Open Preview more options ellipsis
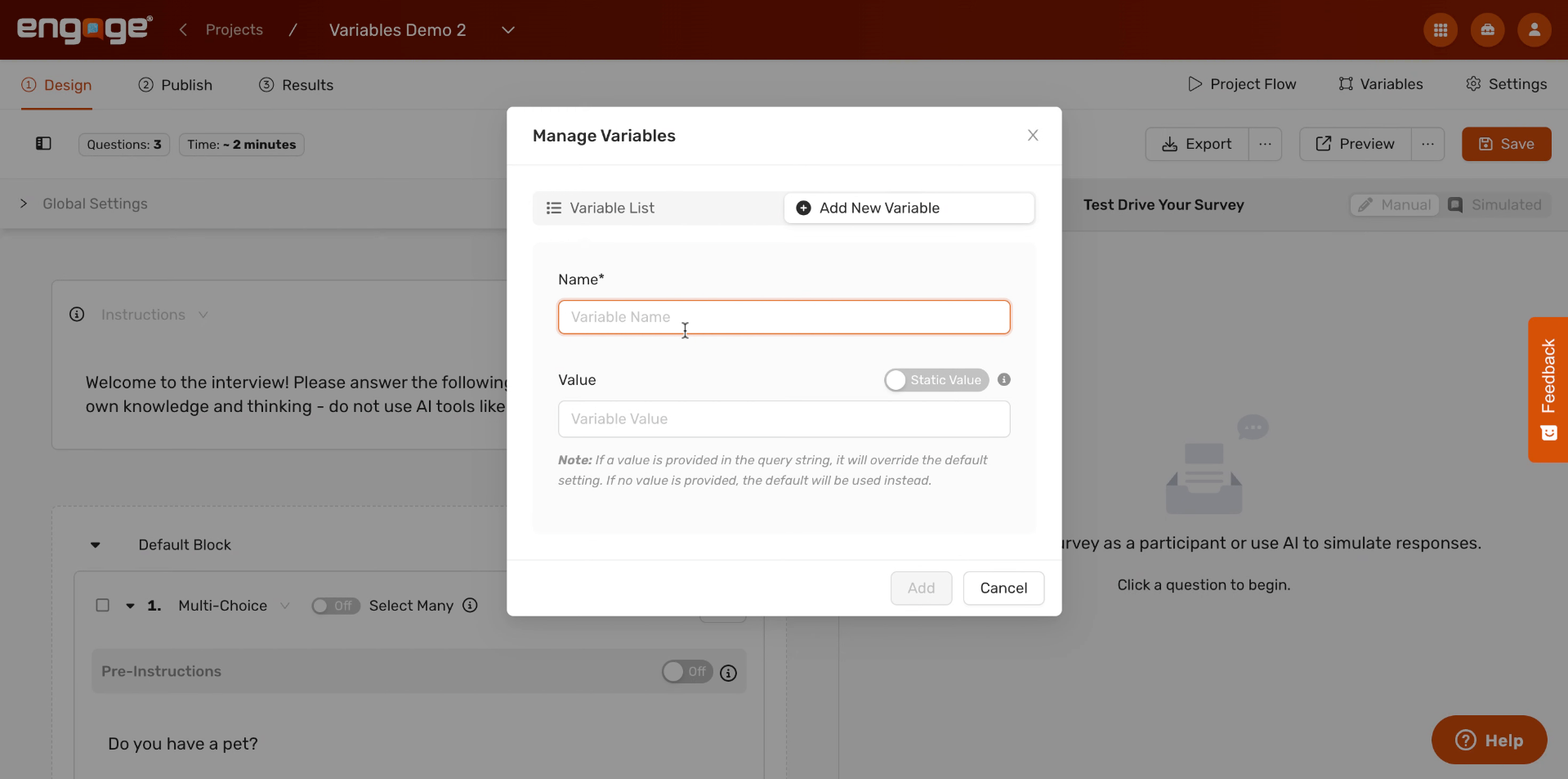Screen dimensions: 1568x779 tap(1427, 144)
